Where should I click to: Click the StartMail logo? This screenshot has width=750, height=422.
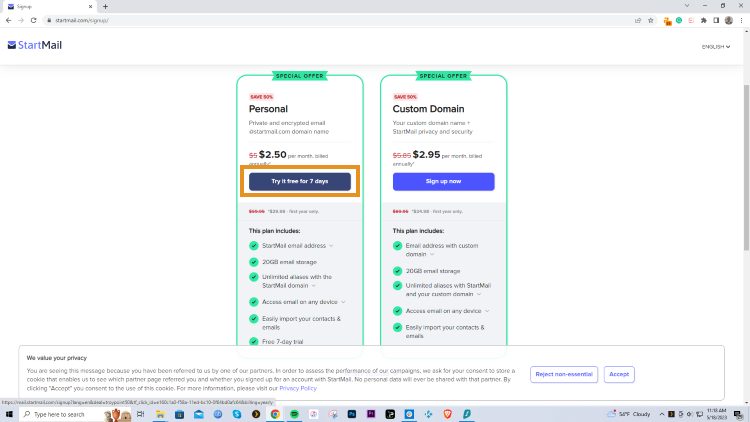point(34,45)
